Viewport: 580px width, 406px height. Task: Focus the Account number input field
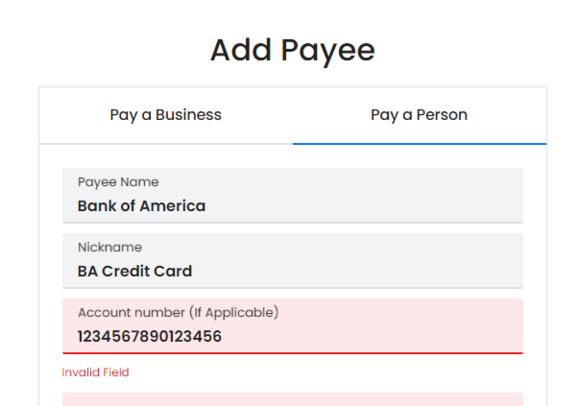click(x=293, y=326)
